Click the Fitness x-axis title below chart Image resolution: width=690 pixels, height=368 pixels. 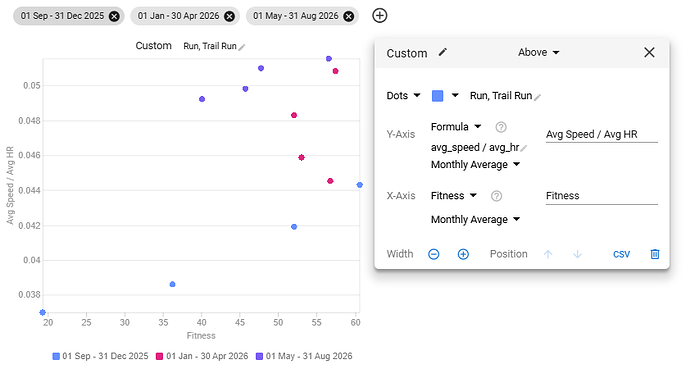pyautogui.click(x=201, y=335)
